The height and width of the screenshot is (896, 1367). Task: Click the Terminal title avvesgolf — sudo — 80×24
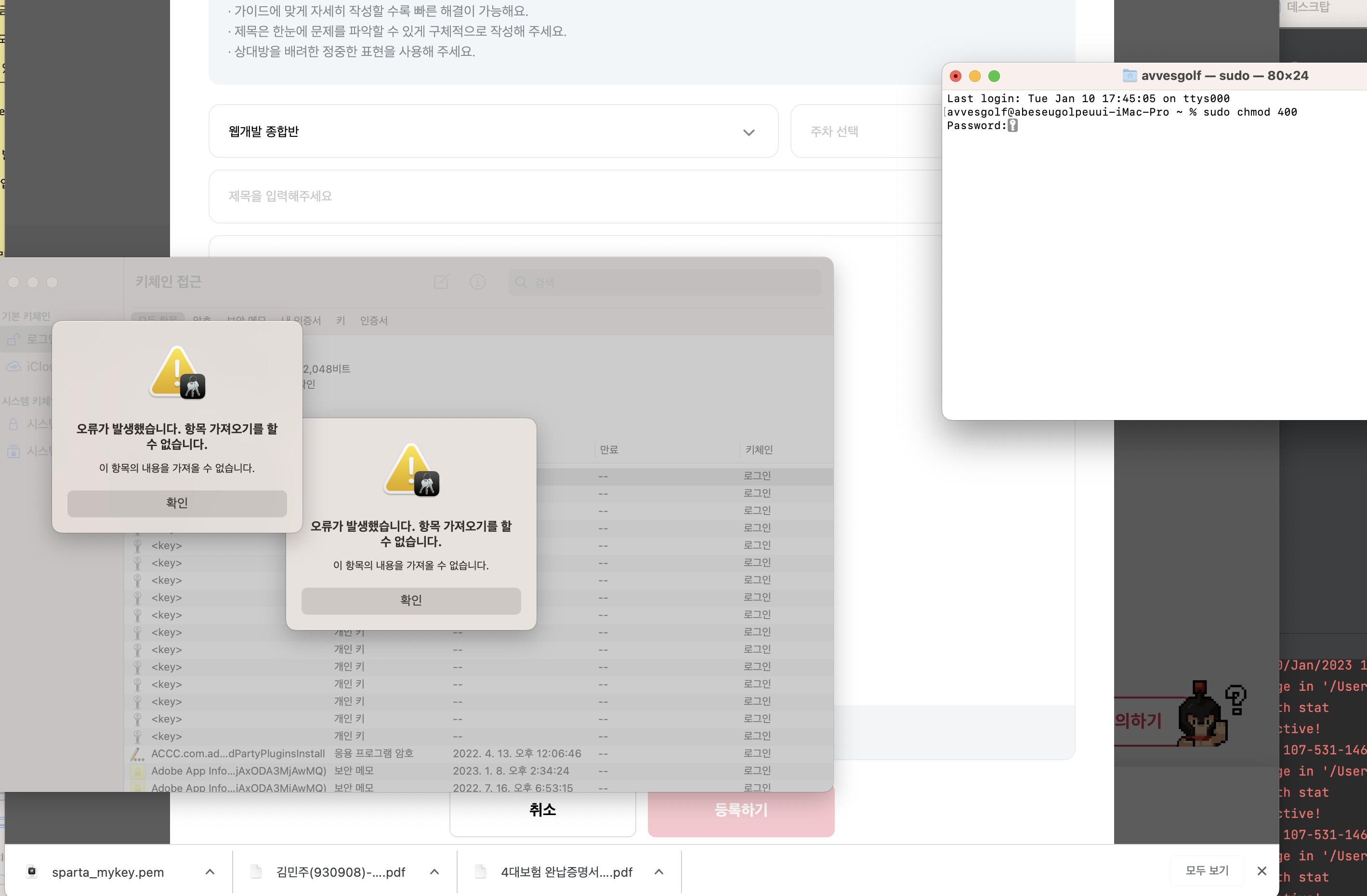1224,76
